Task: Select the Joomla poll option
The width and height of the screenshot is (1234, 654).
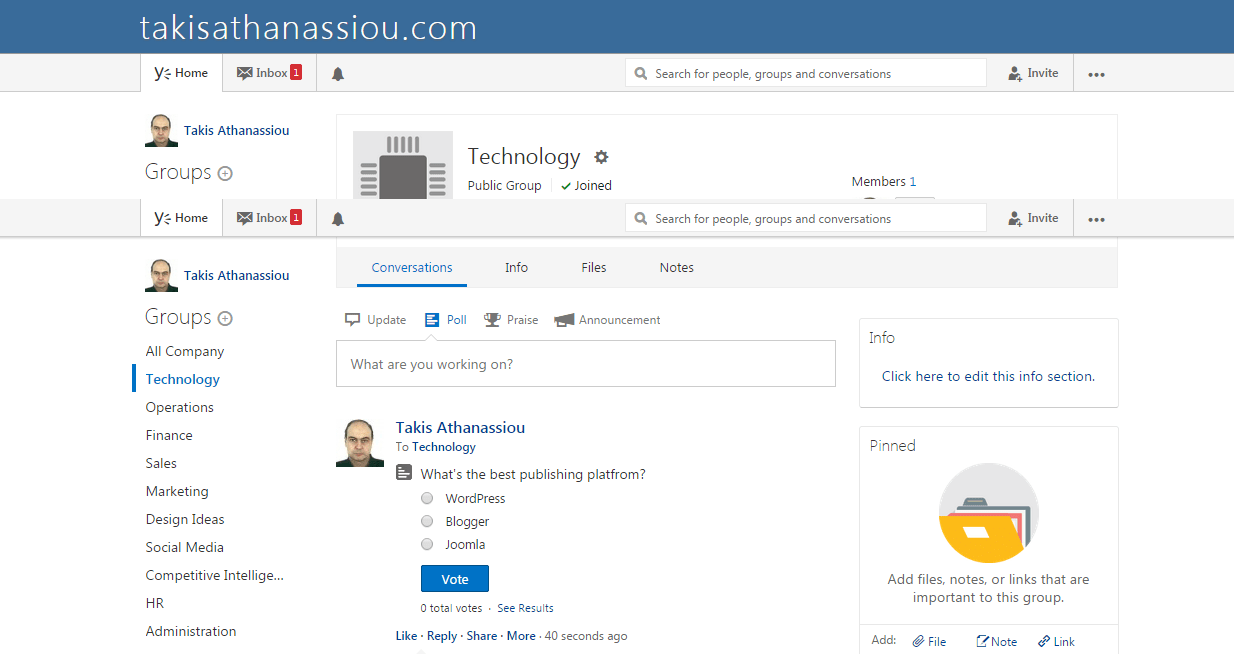Action: [x=427, y=544]
